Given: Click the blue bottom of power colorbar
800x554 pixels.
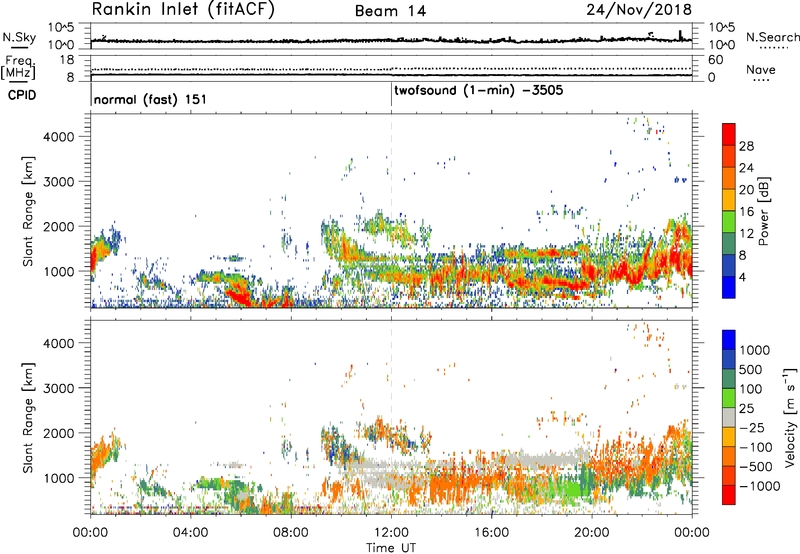Looking at the screenshot, I should click(729, 287).
